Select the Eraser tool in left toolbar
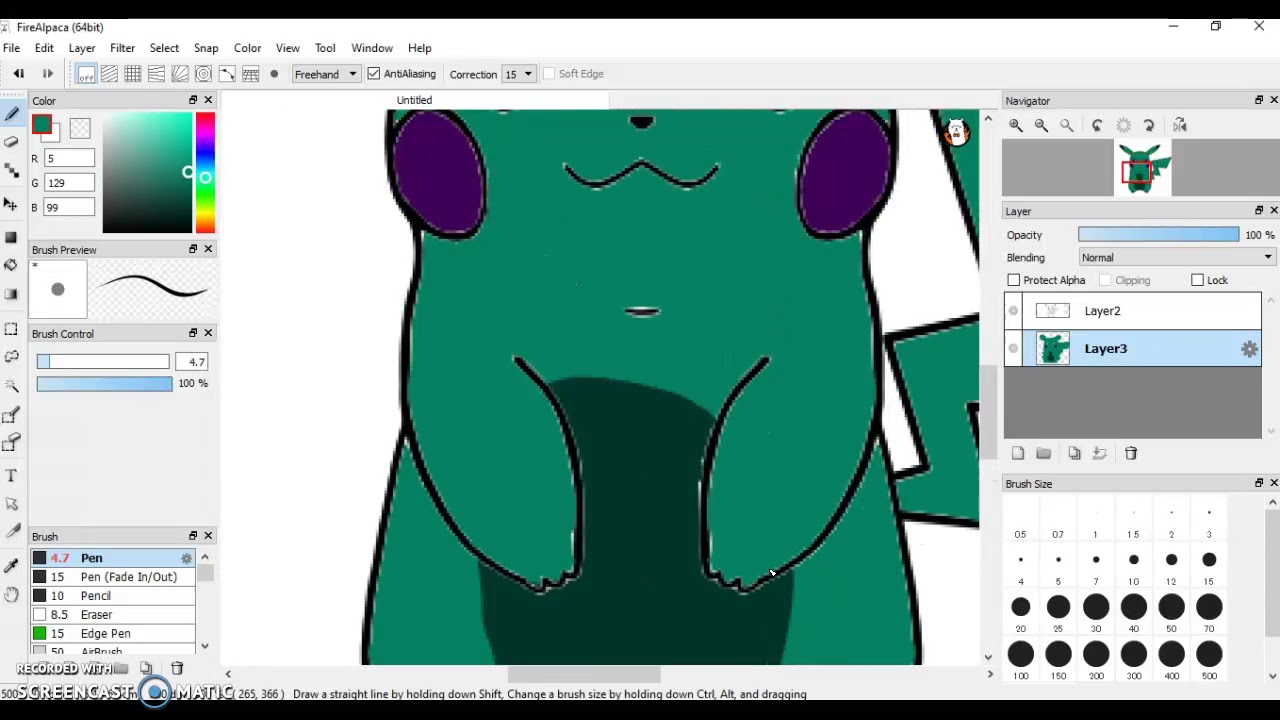Screen dimensions: 1280x720 pyautogui.click(x=11, y=142)
